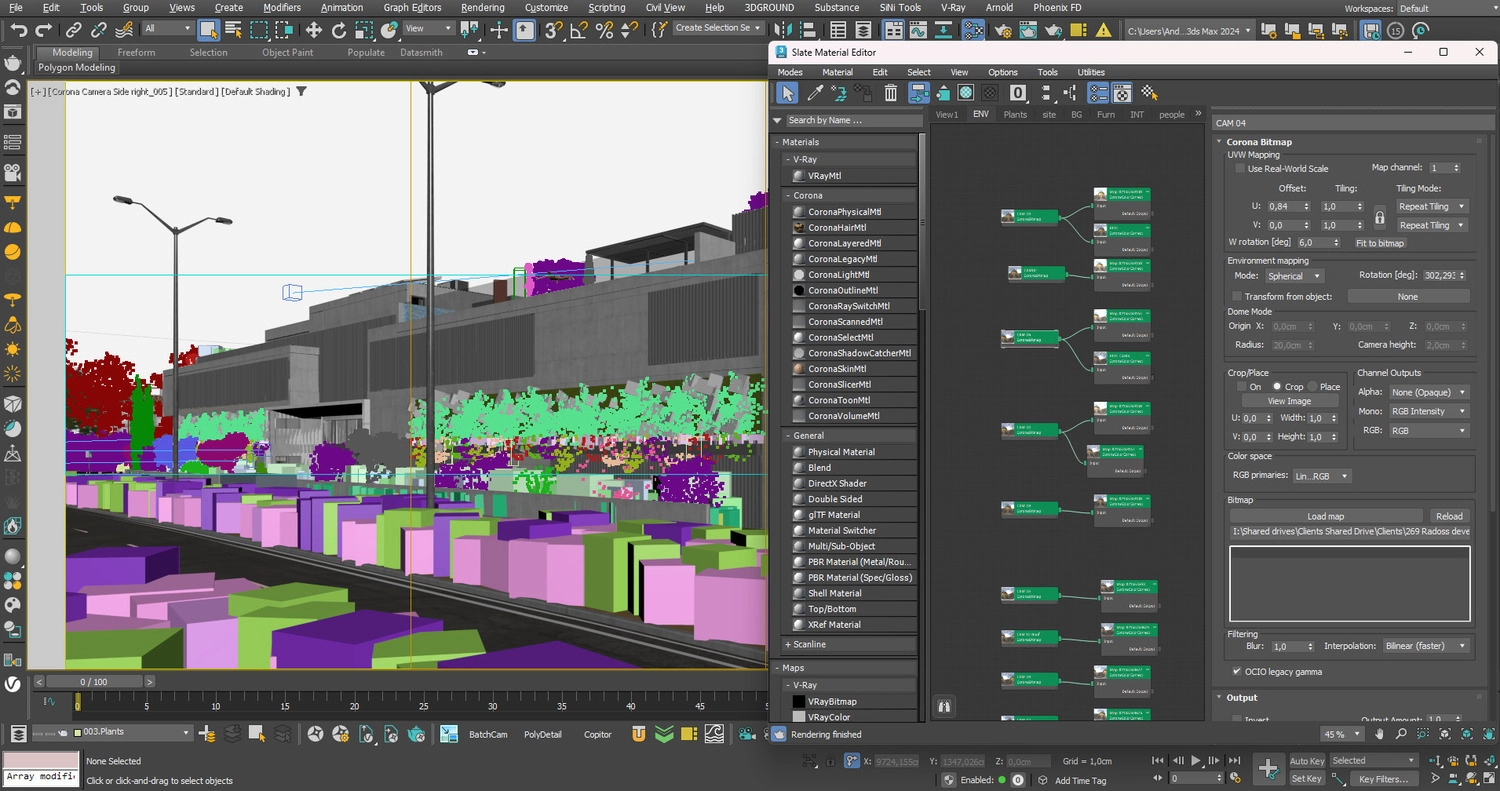Enable the Use Real-World Scale checkbox
This screenshot has height=791, width=1500.
click(1240, 168)
